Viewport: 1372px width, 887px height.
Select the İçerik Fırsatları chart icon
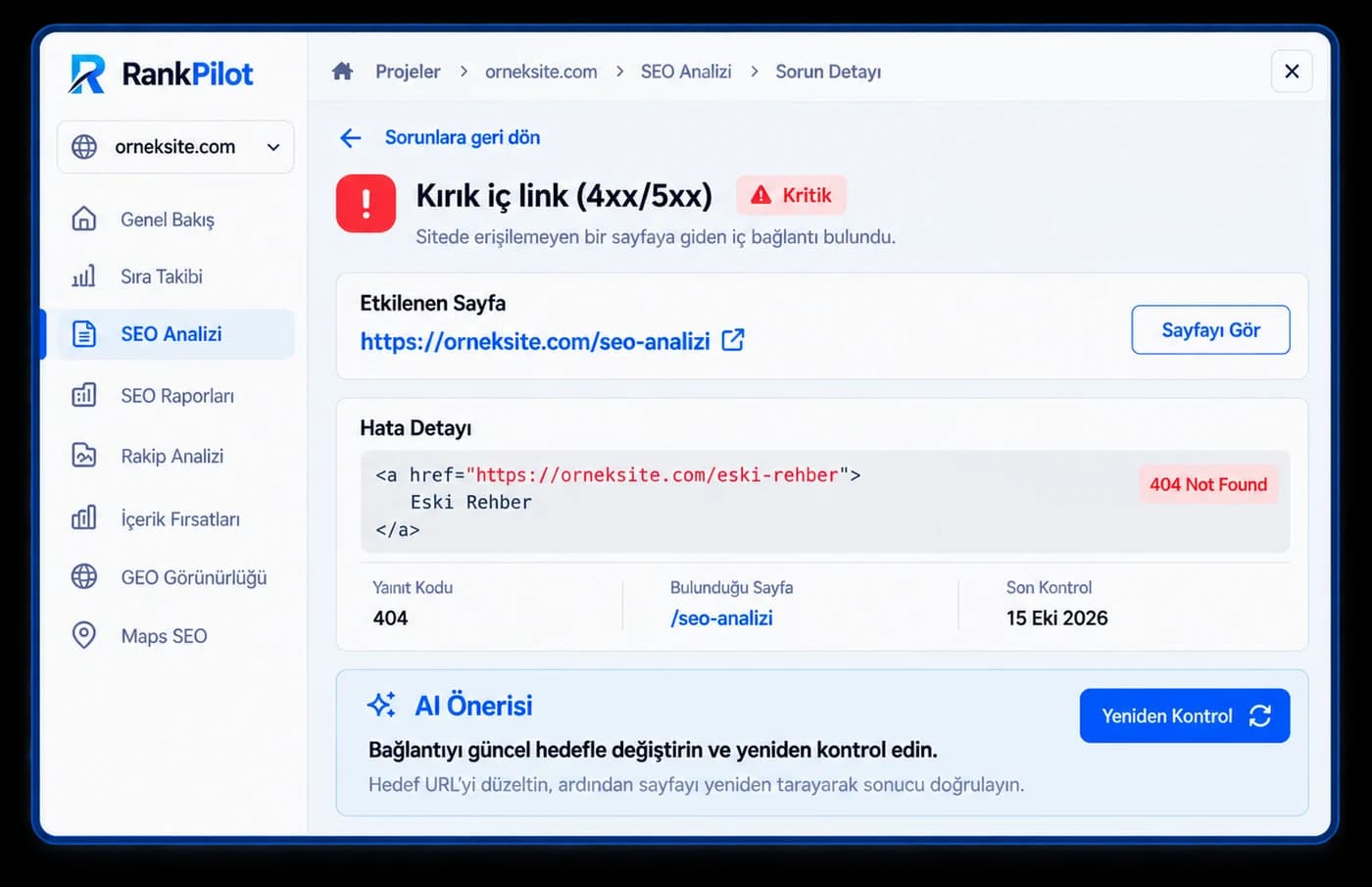click(x=84, y=517)
